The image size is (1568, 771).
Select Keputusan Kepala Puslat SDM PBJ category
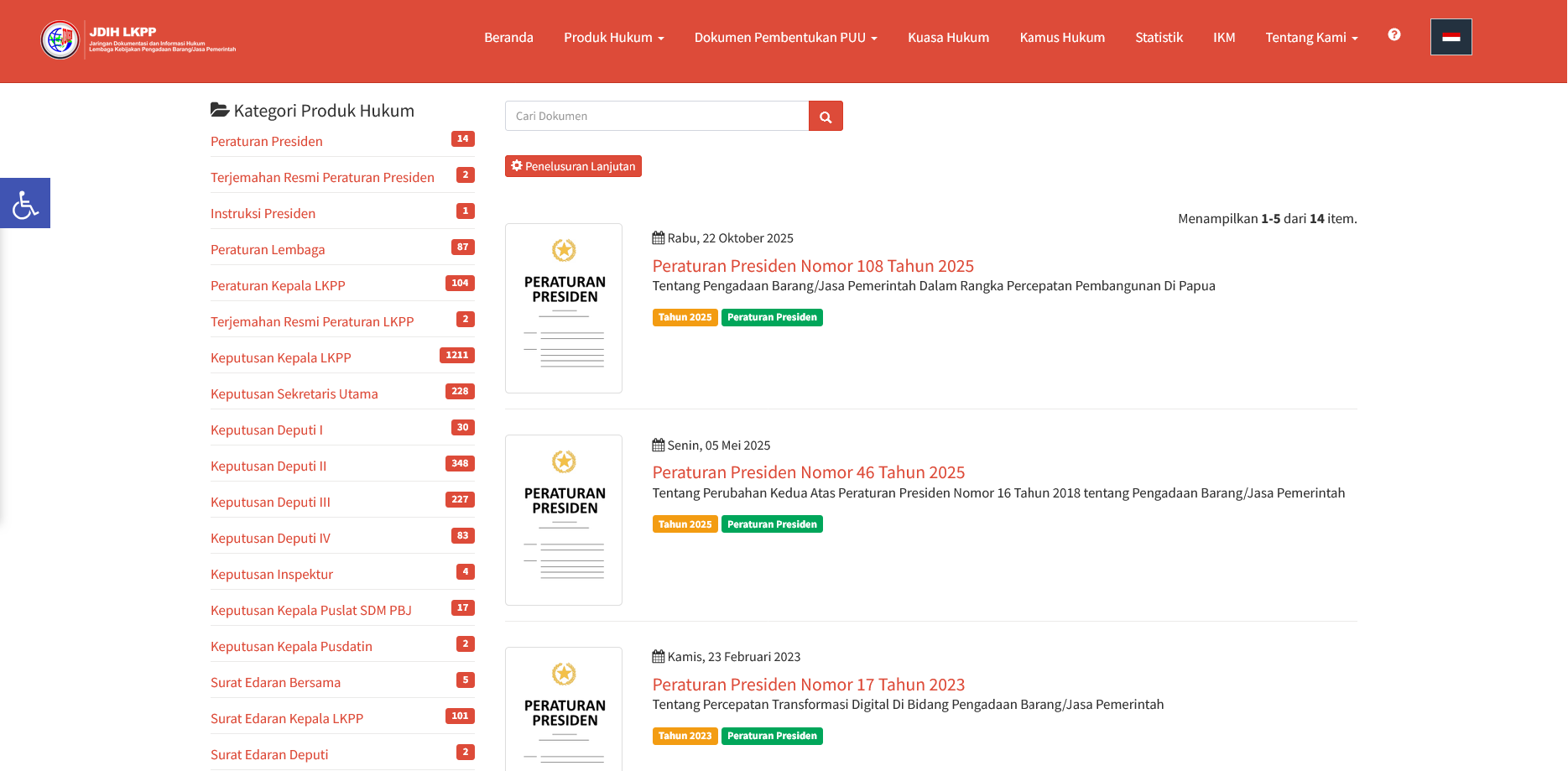click(x=311, y=611)
